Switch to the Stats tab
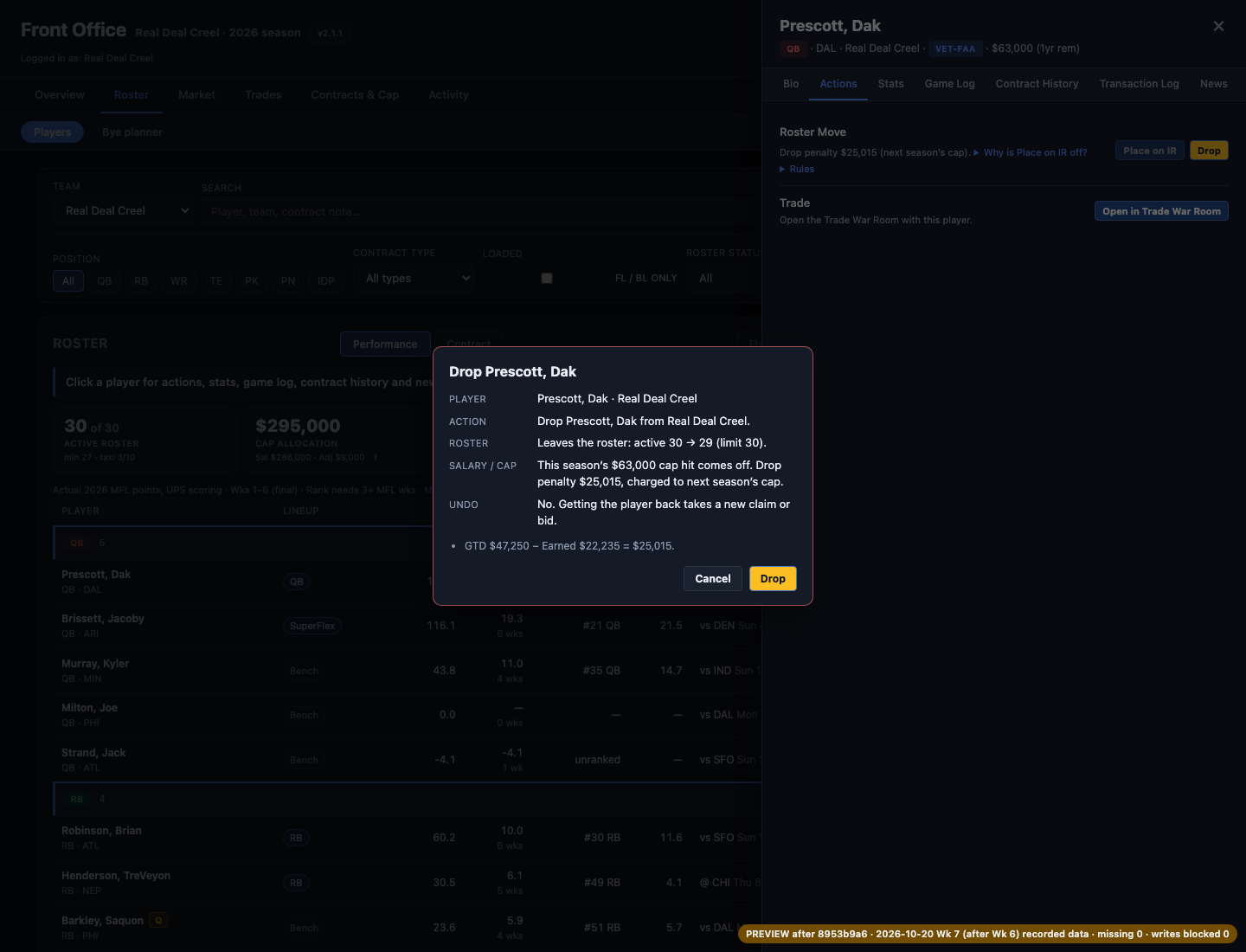The width and height of the screenshot is (1246, 952). click(x=890, y=84)
